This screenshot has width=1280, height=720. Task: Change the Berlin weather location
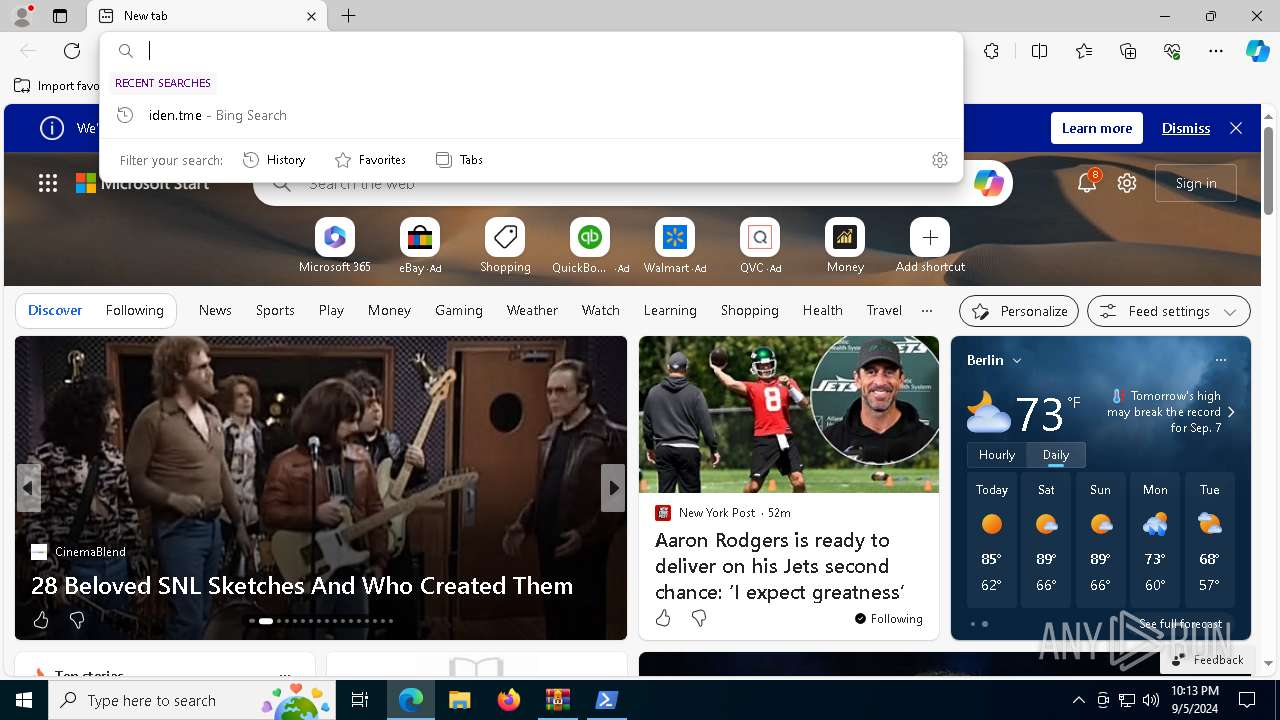[x=994, y=360]
